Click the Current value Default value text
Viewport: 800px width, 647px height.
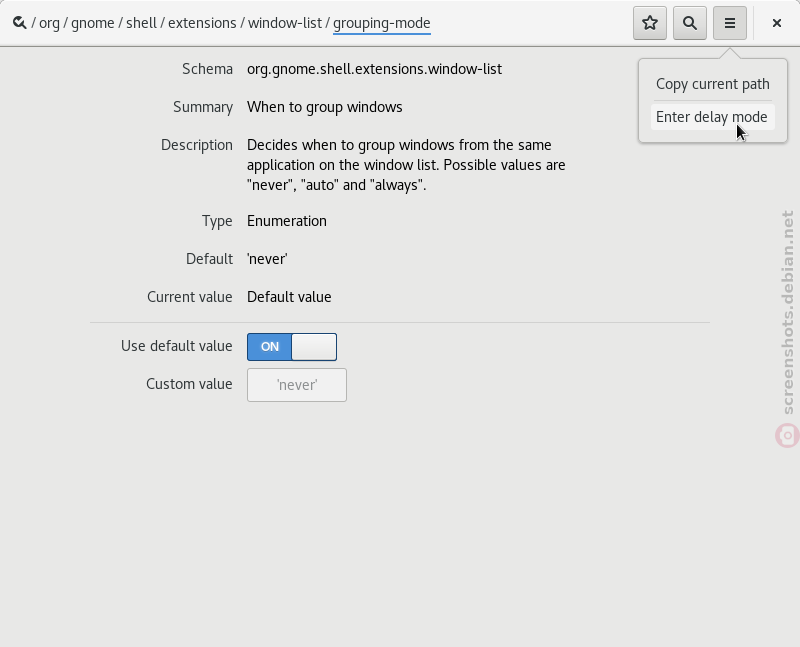(x=289, y=297)
